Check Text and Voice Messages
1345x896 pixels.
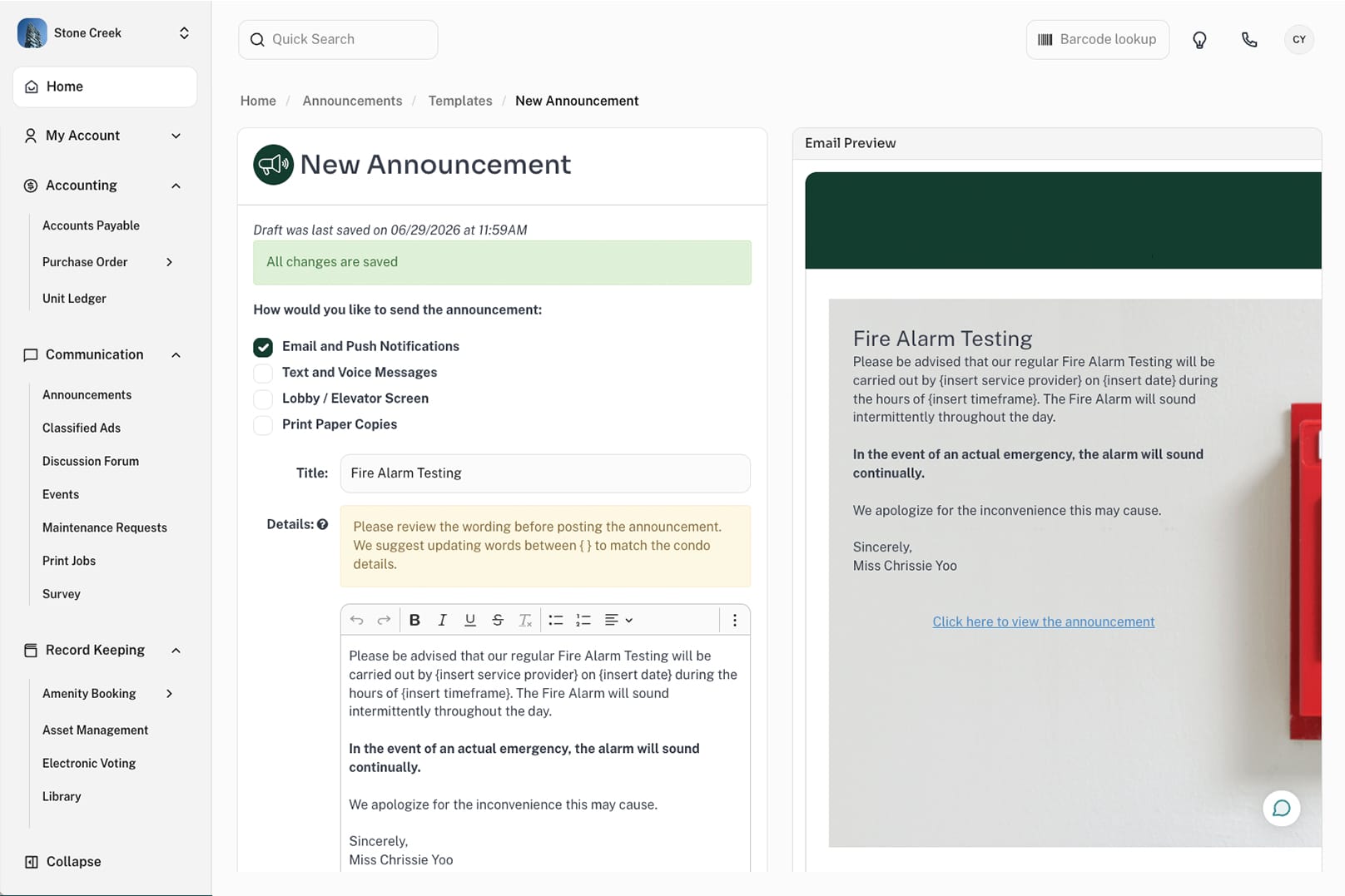[263, 373]
